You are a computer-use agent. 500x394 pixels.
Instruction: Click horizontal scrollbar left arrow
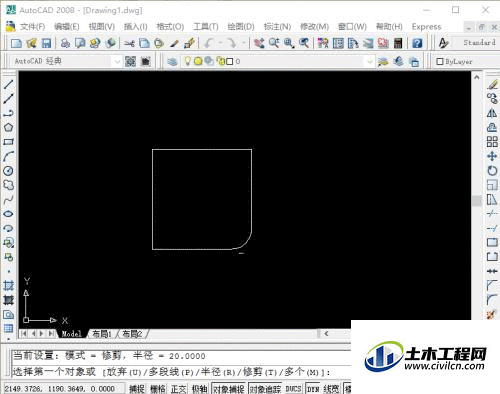click(x=326, y=333)
